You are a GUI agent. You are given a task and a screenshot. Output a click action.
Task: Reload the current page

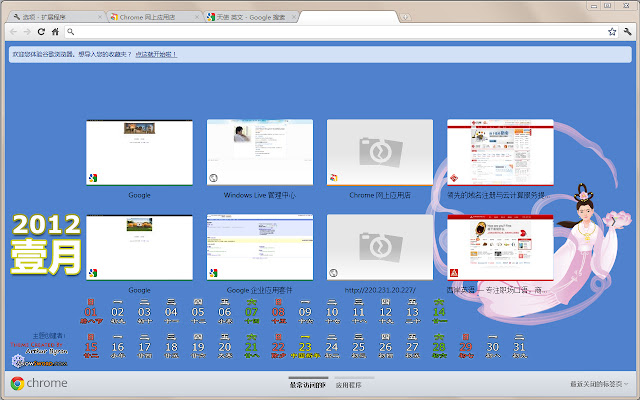click(41, 32)
